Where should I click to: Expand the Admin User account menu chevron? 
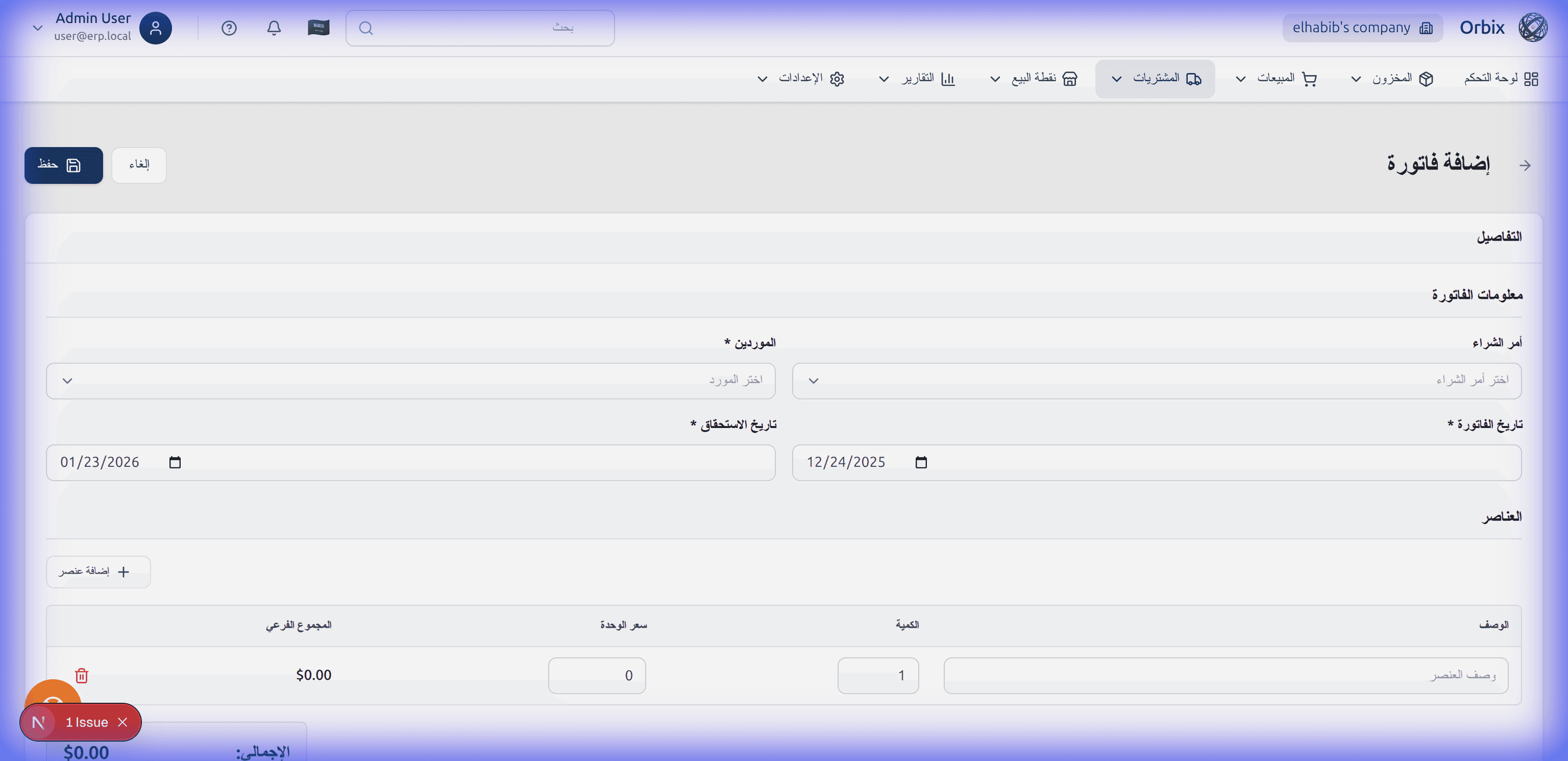click(38, 28)
